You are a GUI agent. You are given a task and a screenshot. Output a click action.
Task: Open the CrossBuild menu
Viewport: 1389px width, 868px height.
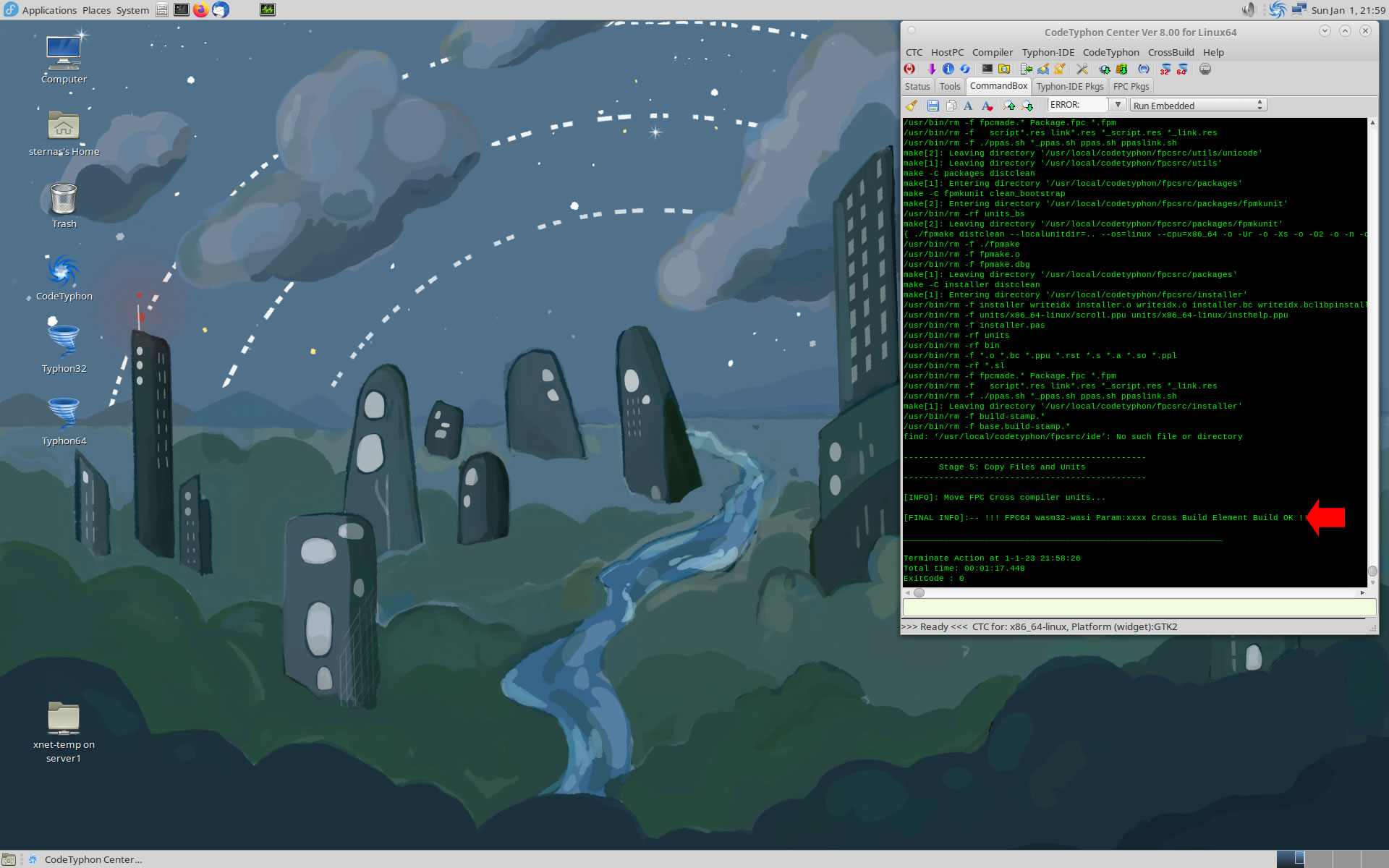(x=1171, y=52)
